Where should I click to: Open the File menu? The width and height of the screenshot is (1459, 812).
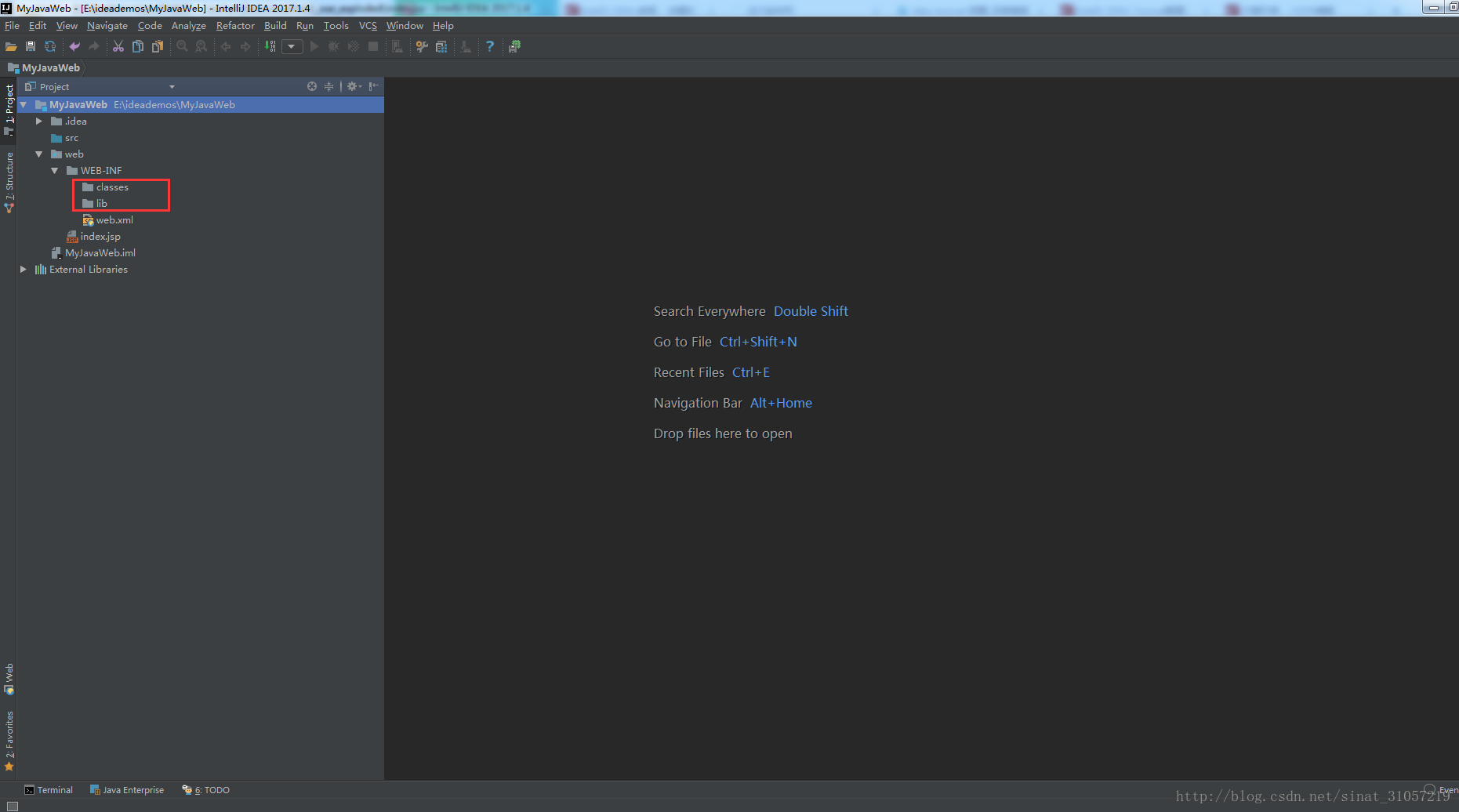coord(12,26)
